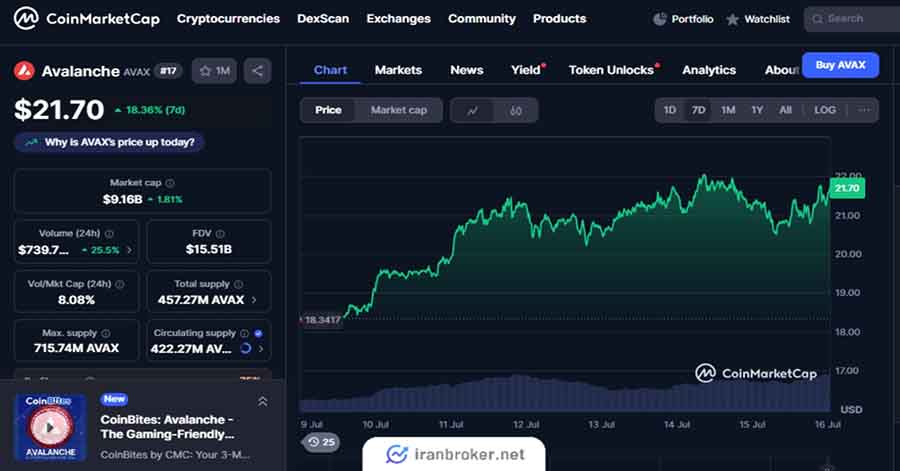Click Market cap info icon
Screen dimensions: 900x471
click(x=170, y=183)
